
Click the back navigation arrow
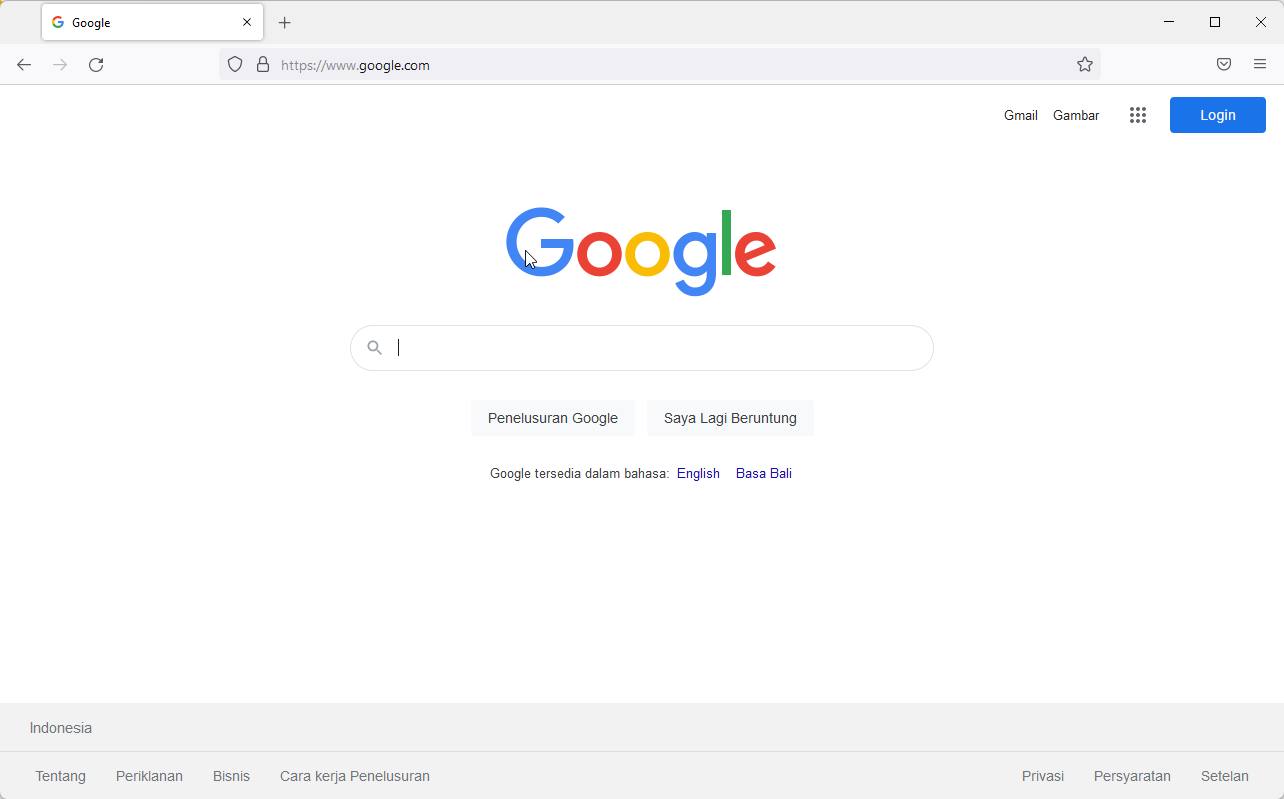click(x=24, y=64)
